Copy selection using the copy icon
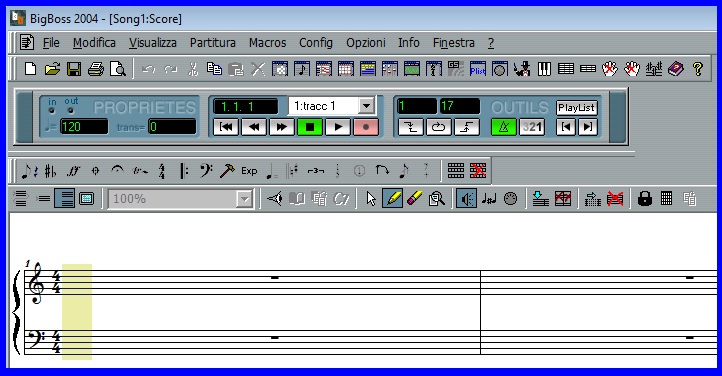 [214, 69]
